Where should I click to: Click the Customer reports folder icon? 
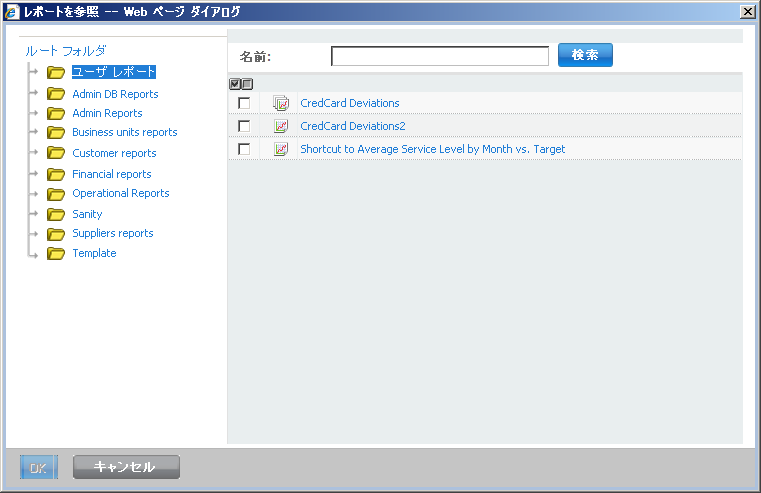click(56, 153)
